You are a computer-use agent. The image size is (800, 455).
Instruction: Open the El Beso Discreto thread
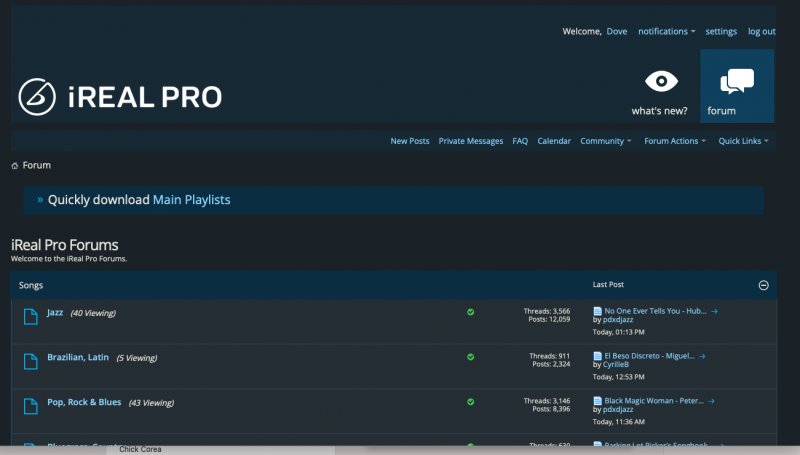click(649, 356)
